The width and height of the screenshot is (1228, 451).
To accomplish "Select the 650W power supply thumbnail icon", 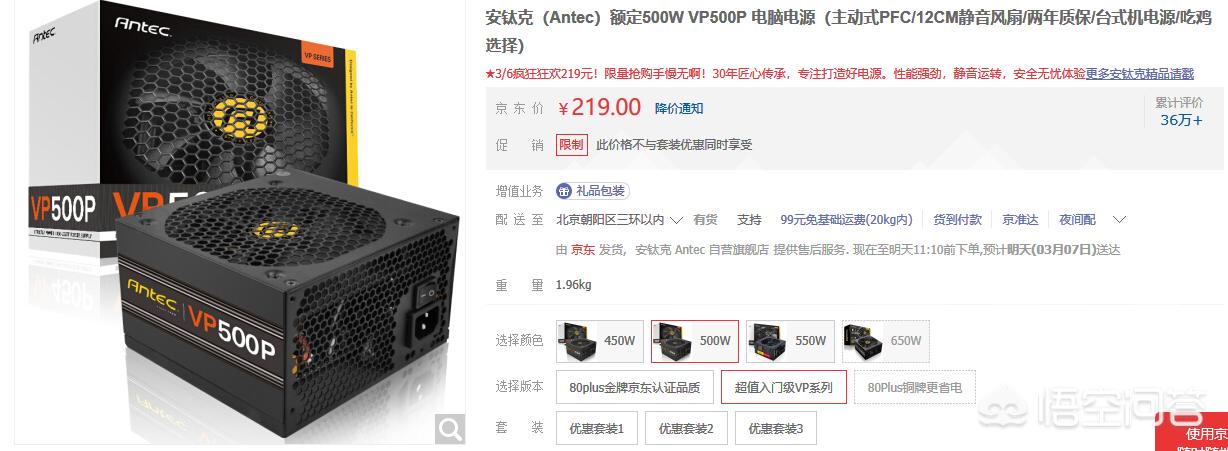I will pos(862,341).
